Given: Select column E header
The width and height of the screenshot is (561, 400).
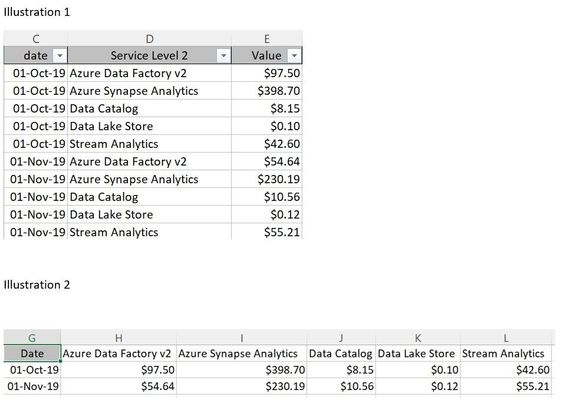Looking at the screenshot, I should (x=267, y=39).
